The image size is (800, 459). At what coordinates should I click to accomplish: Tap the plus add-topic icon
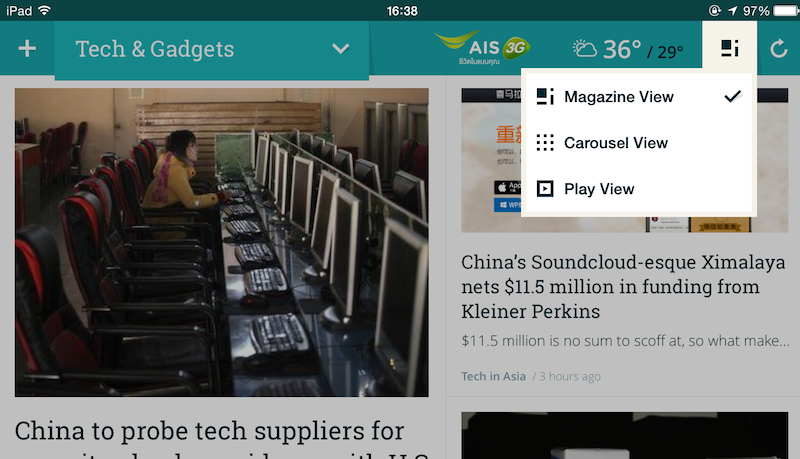[x=27, y=49]
